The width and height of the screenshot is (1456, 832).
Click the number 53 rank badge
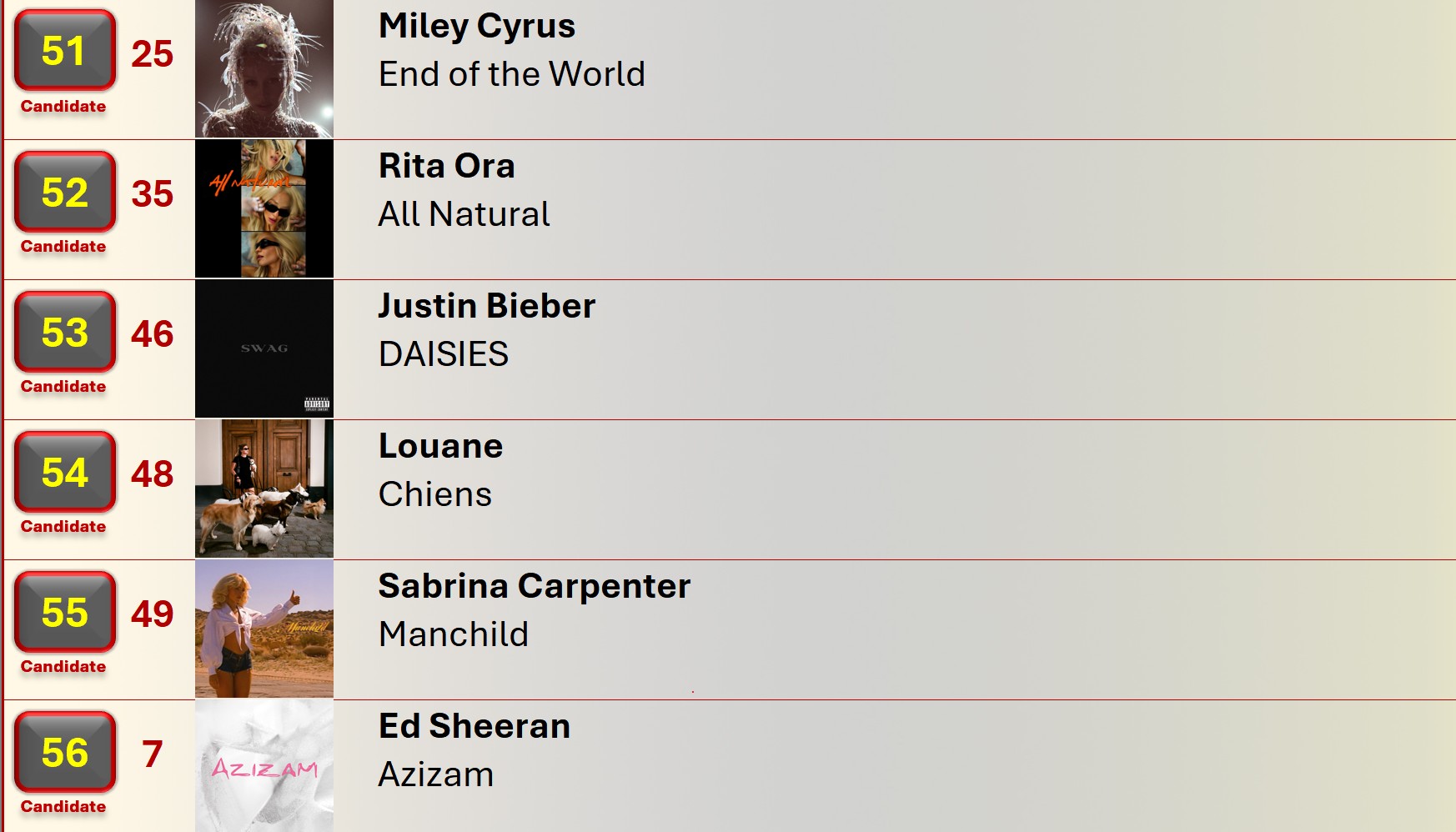pos(64,332)
